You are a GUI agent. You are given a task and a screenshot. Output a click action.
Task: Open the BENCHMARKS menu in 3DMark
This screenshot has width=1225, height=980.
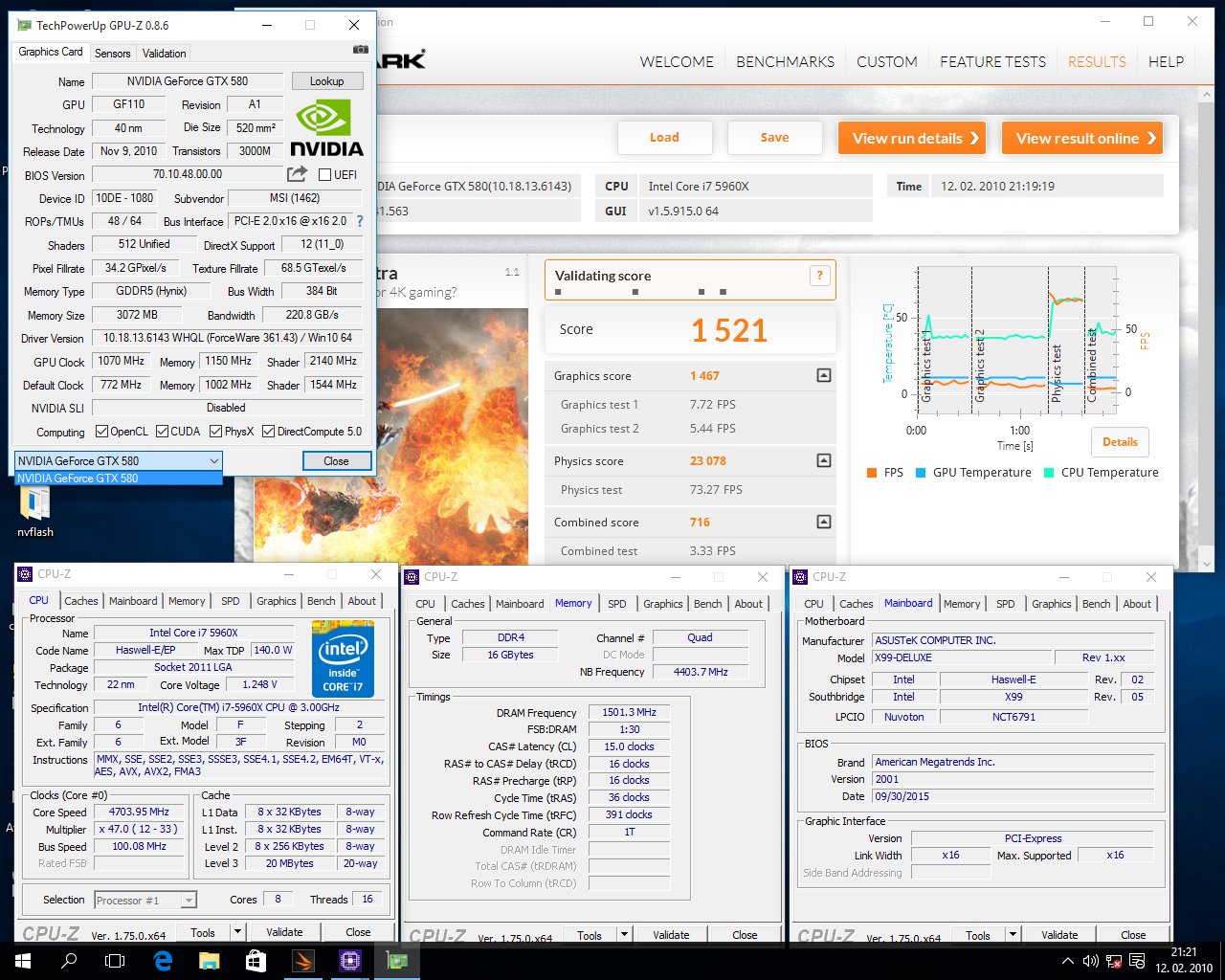pyautogui.click(x=785, y=61)
